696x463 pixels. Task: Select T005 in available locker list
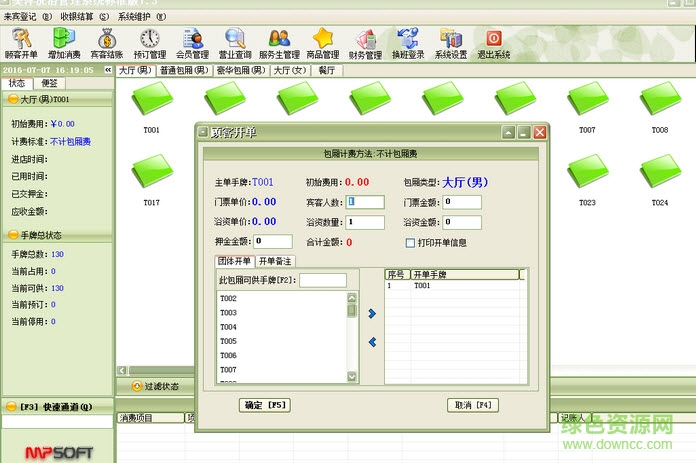[x=282, y=341]
